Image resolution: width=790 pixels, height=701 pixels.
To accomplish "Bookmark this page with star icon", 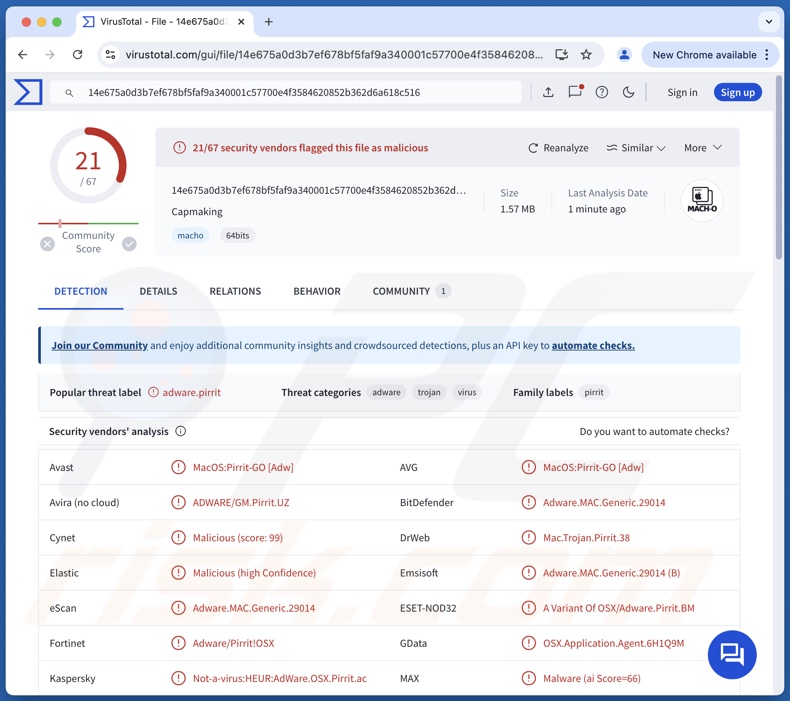I will (587, 55).
